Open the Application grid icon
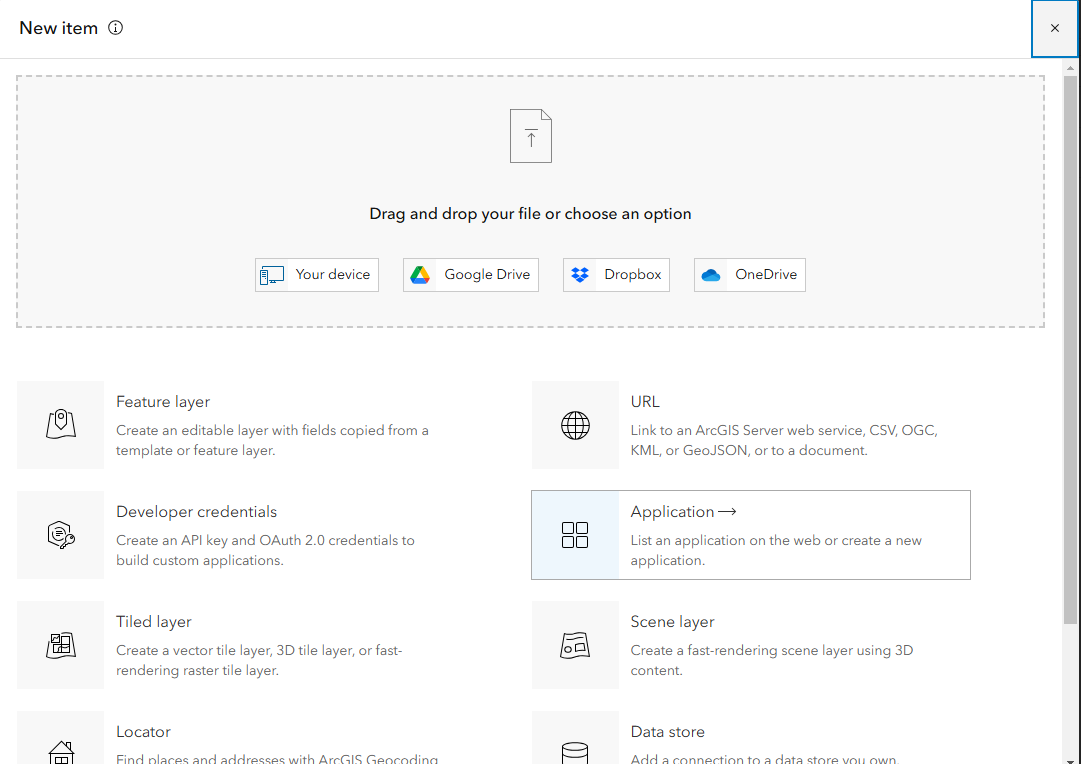This screenshot has width=1081, height=764. tap(575, 535)
